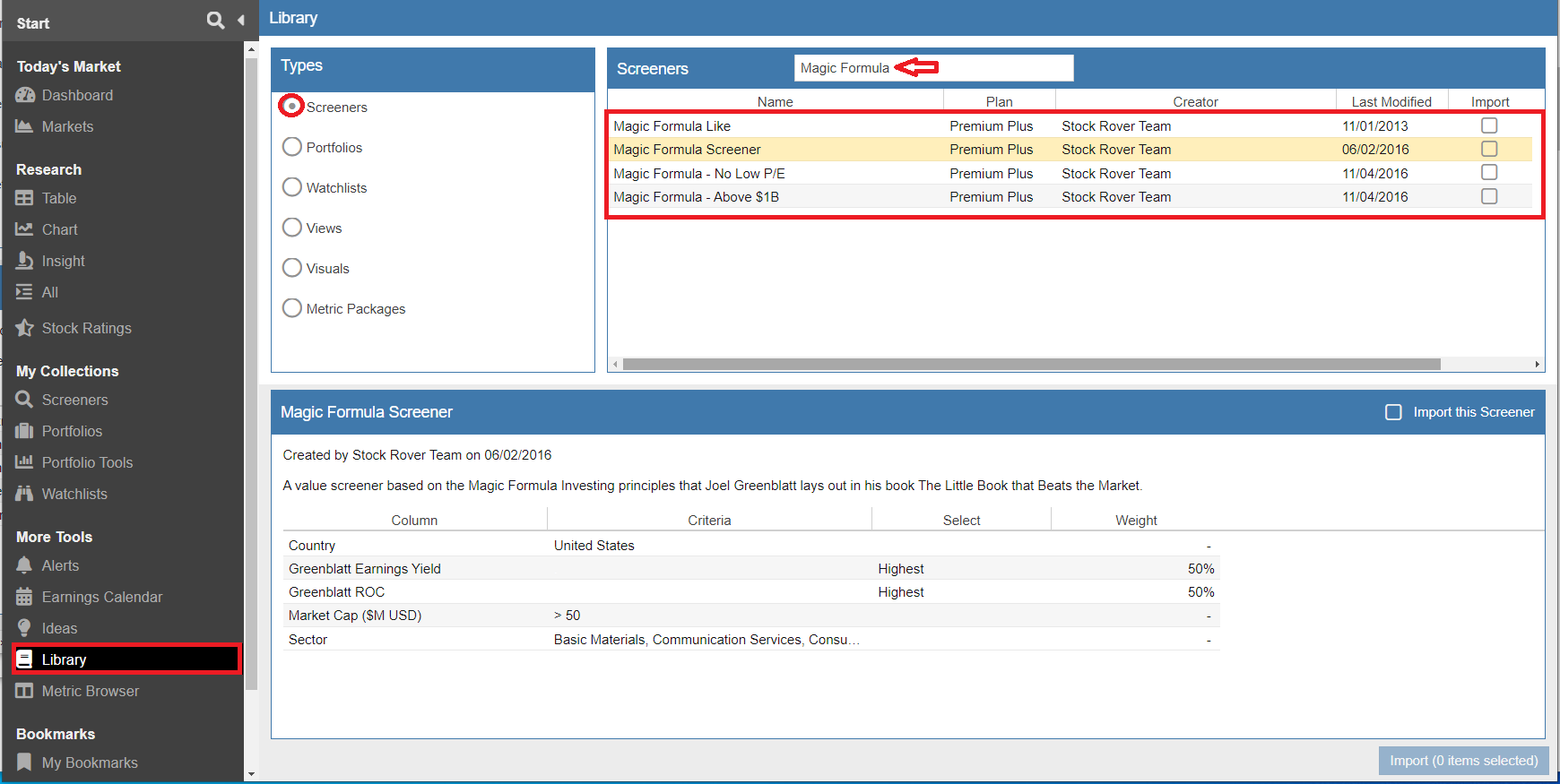Click the Weight column header
The width and height of the screenshot is (1560, 784).
(1136, 520)
